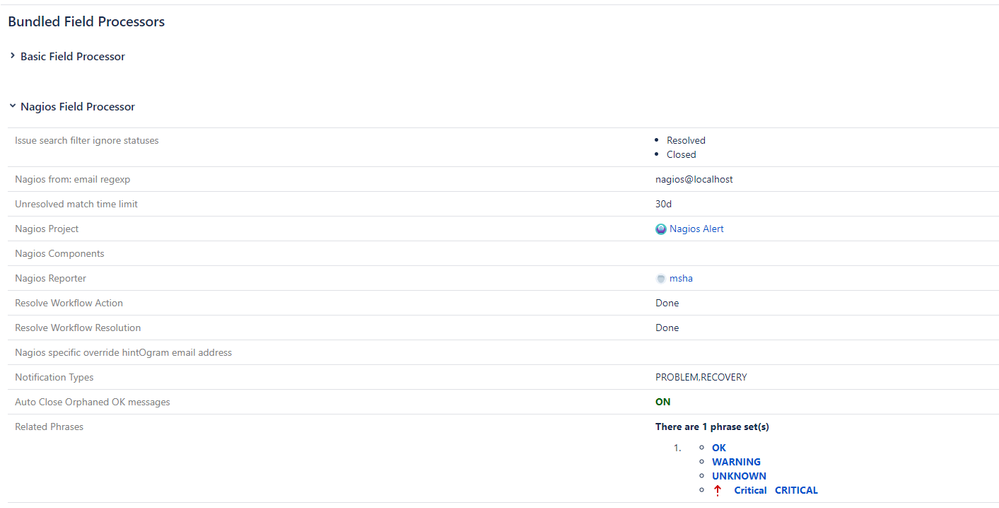Click the OK phrase link
Screen dimensions: 999x508
pyautogui.click(x=719, y=448)
